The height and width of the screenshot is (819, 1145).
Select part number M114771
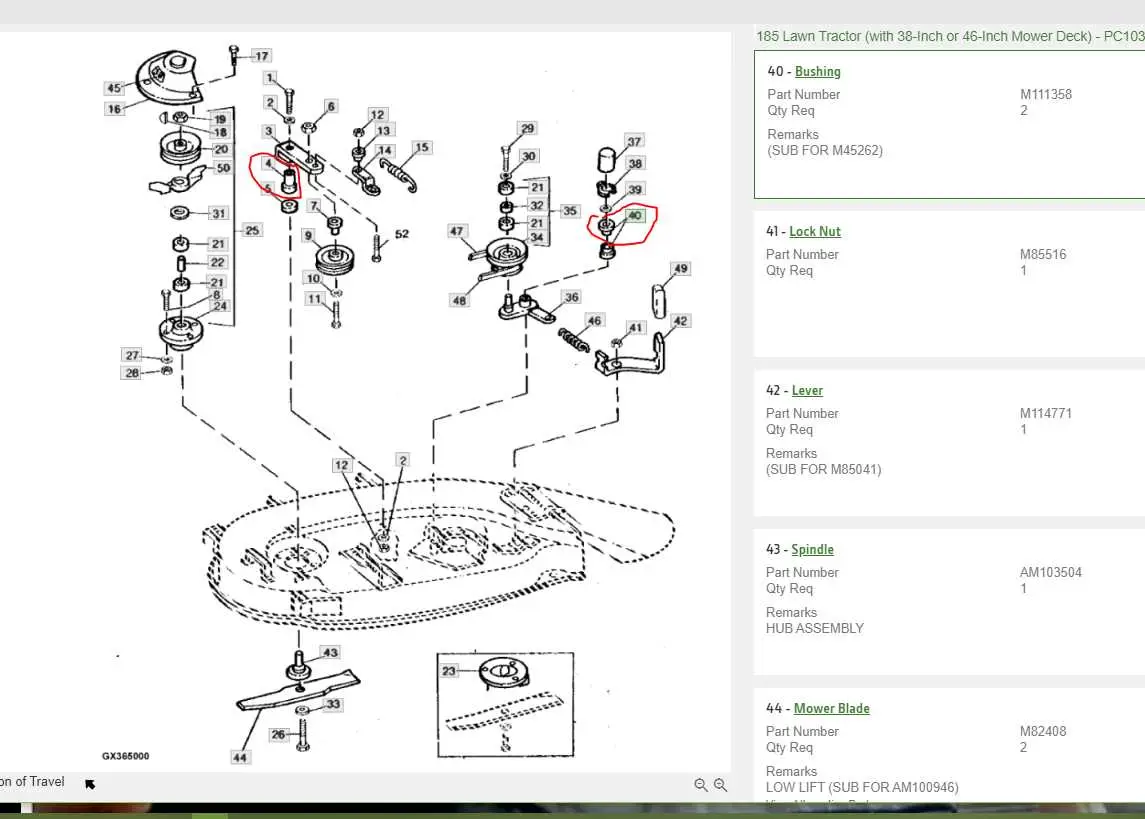pyautogui.click(x=1046, y=413)
